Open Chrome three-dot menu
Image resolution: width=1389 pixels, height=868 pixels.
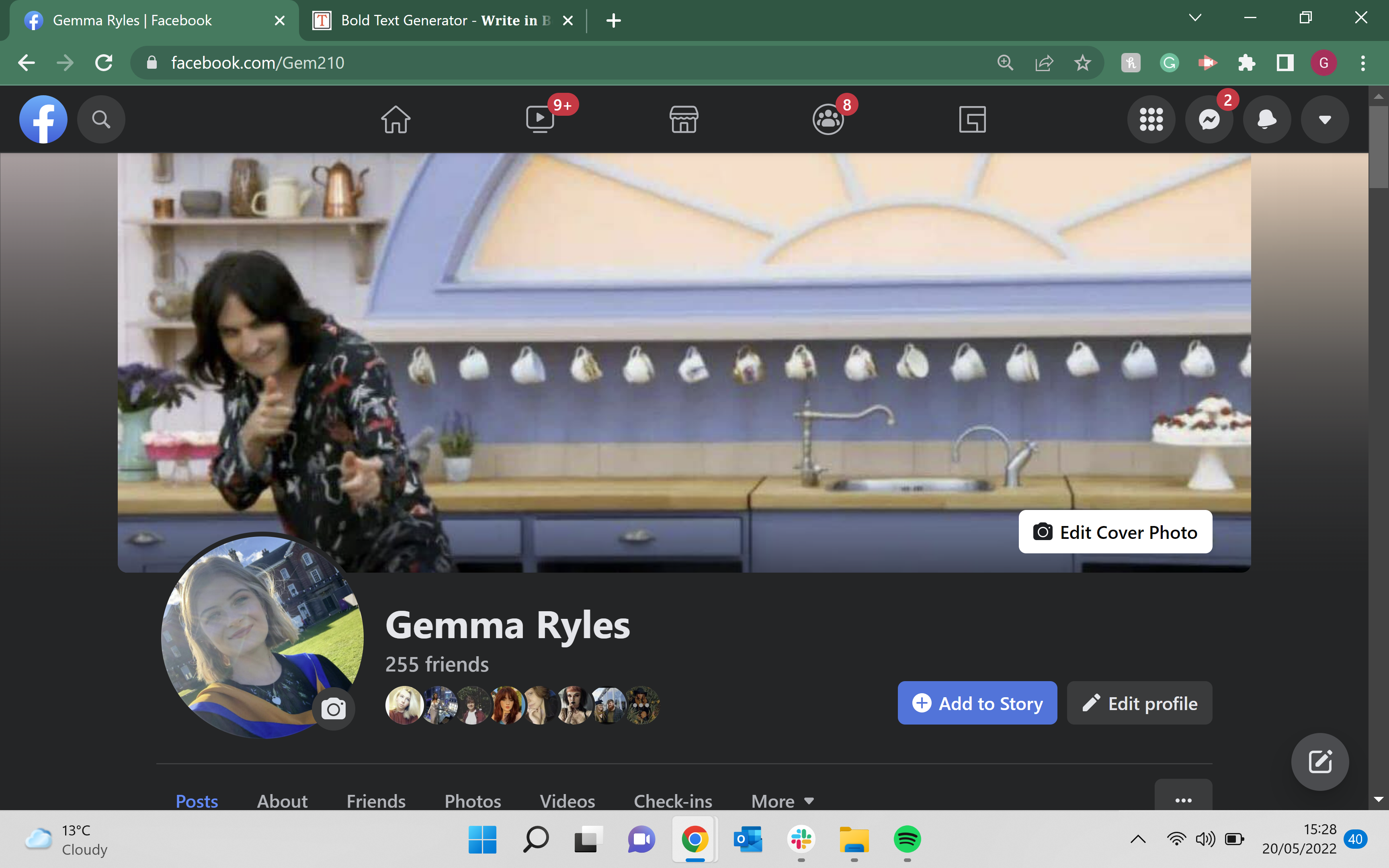click(1362, 63)
